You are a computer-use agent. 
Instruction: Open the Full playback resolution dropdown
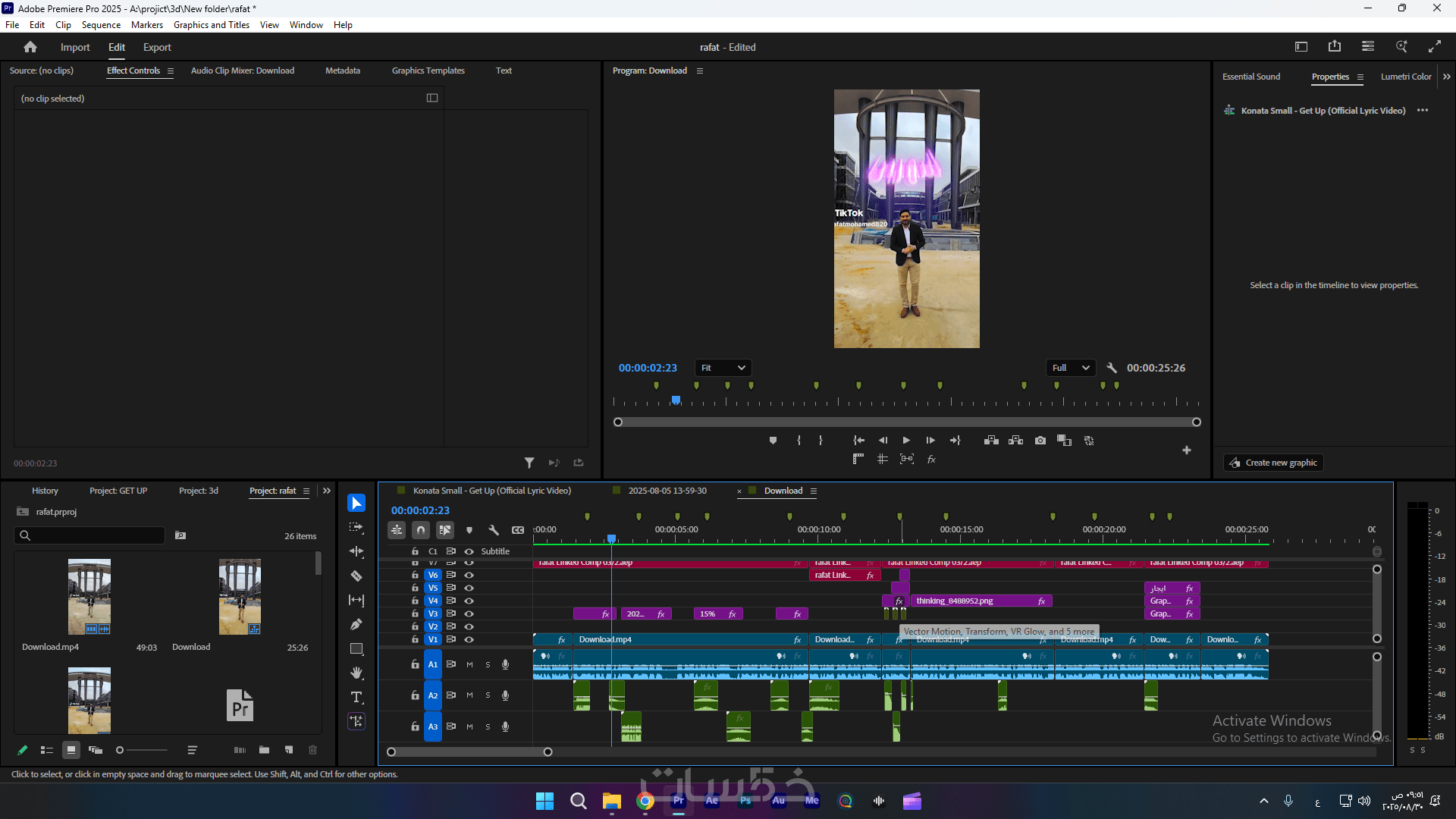(x=1070, y=368)
